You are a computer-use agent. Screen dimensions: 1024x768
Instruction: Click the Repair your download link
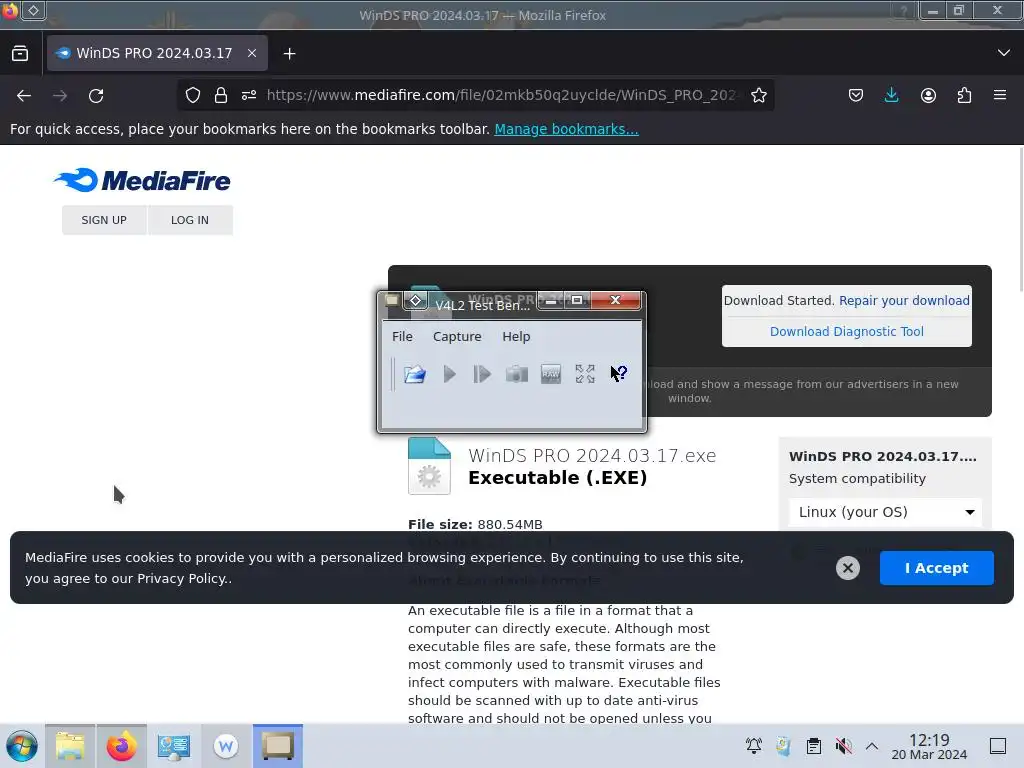pos(904,300)
